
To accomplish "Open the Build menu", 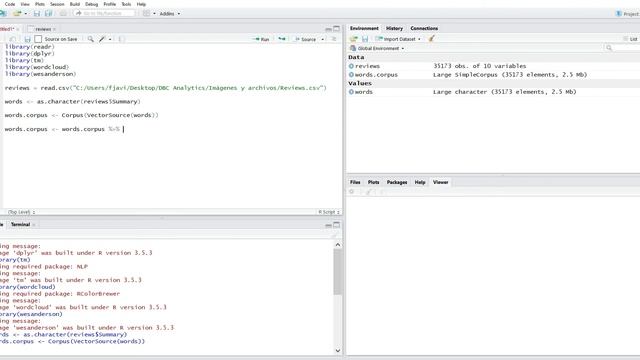I will tap(75, 4).
